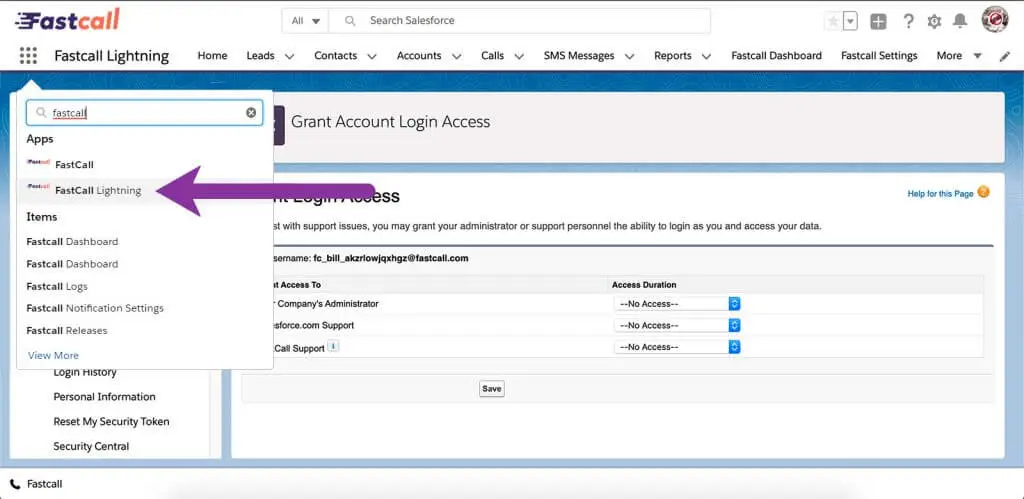Open the App Launcher grid icon
The image size is (1024, 499).
point(28,56)
